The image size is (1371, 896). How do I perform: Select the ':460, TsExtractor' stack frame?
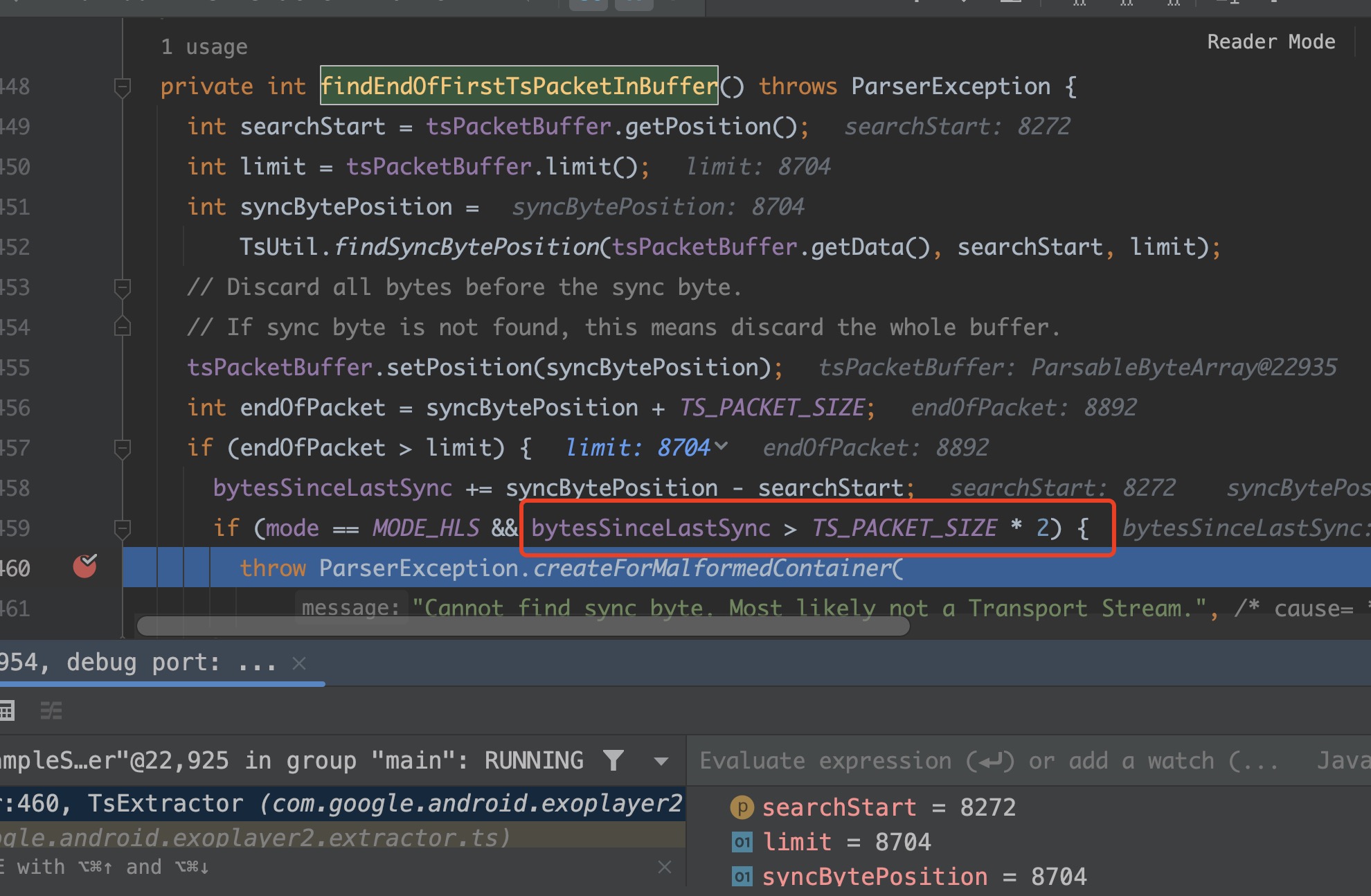point(343,803)
